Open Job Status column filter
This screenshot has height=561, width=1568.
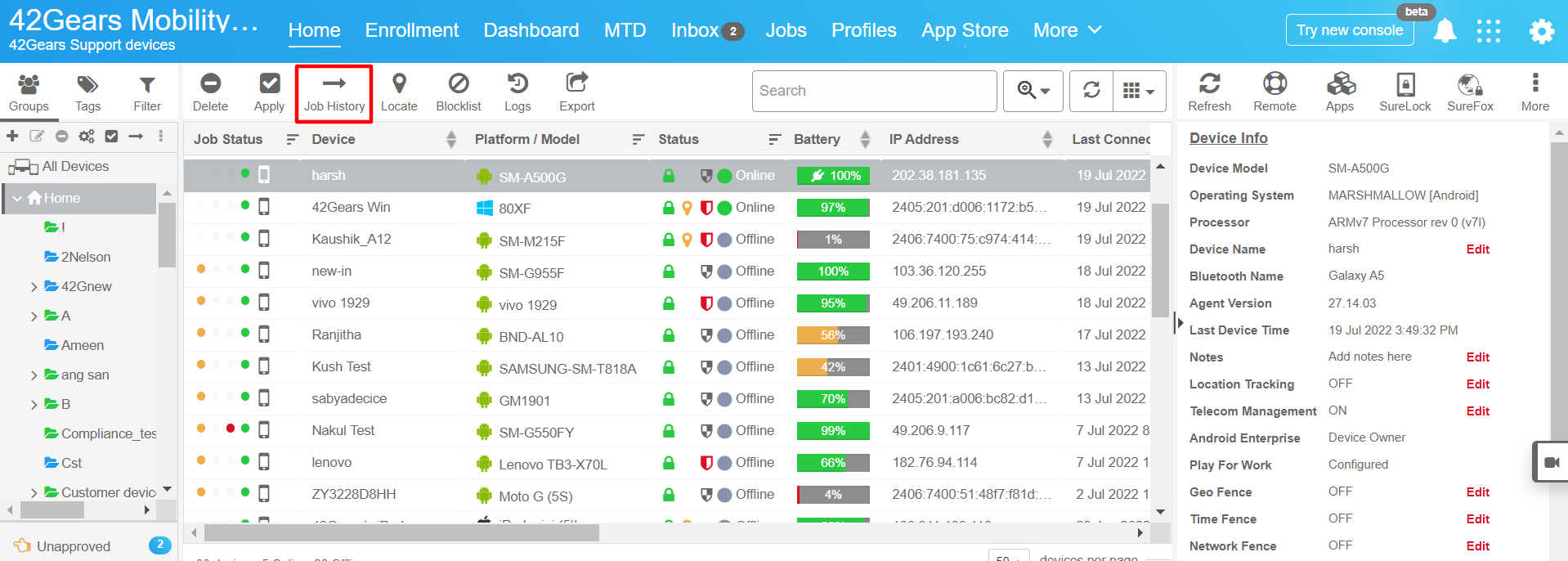[292, 140]
